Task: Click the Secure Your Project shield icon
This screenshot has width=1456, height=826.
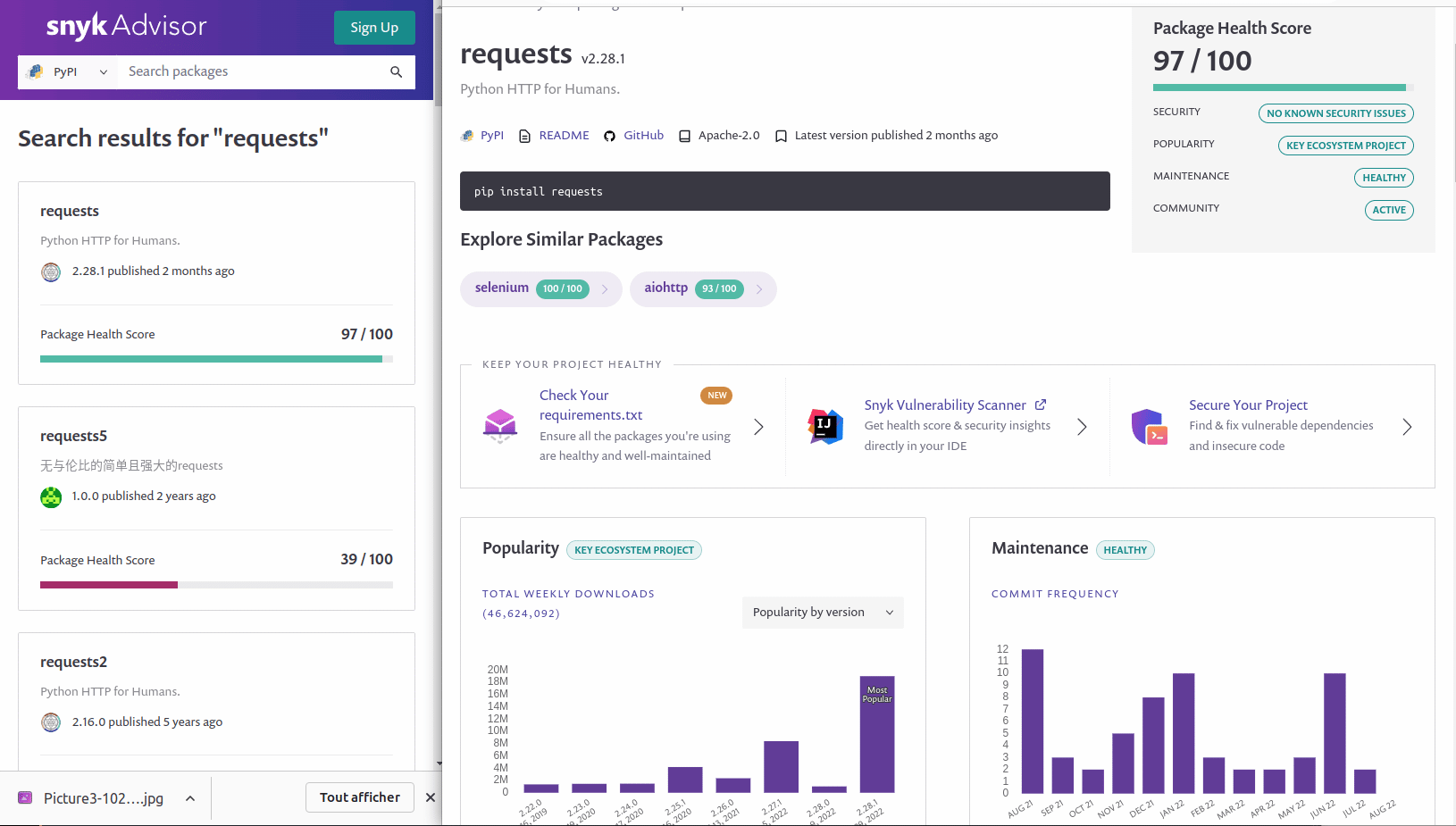Action: [x=1150, y=427]
